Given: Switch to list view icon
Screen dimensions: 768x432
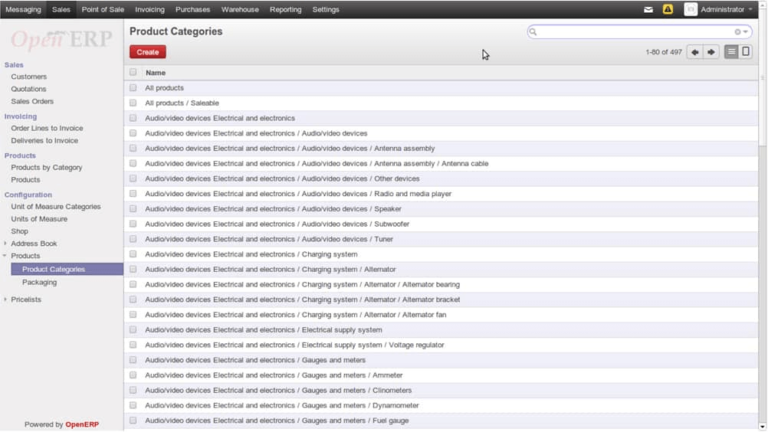Looking at the screenshot, I should [731, 52].
